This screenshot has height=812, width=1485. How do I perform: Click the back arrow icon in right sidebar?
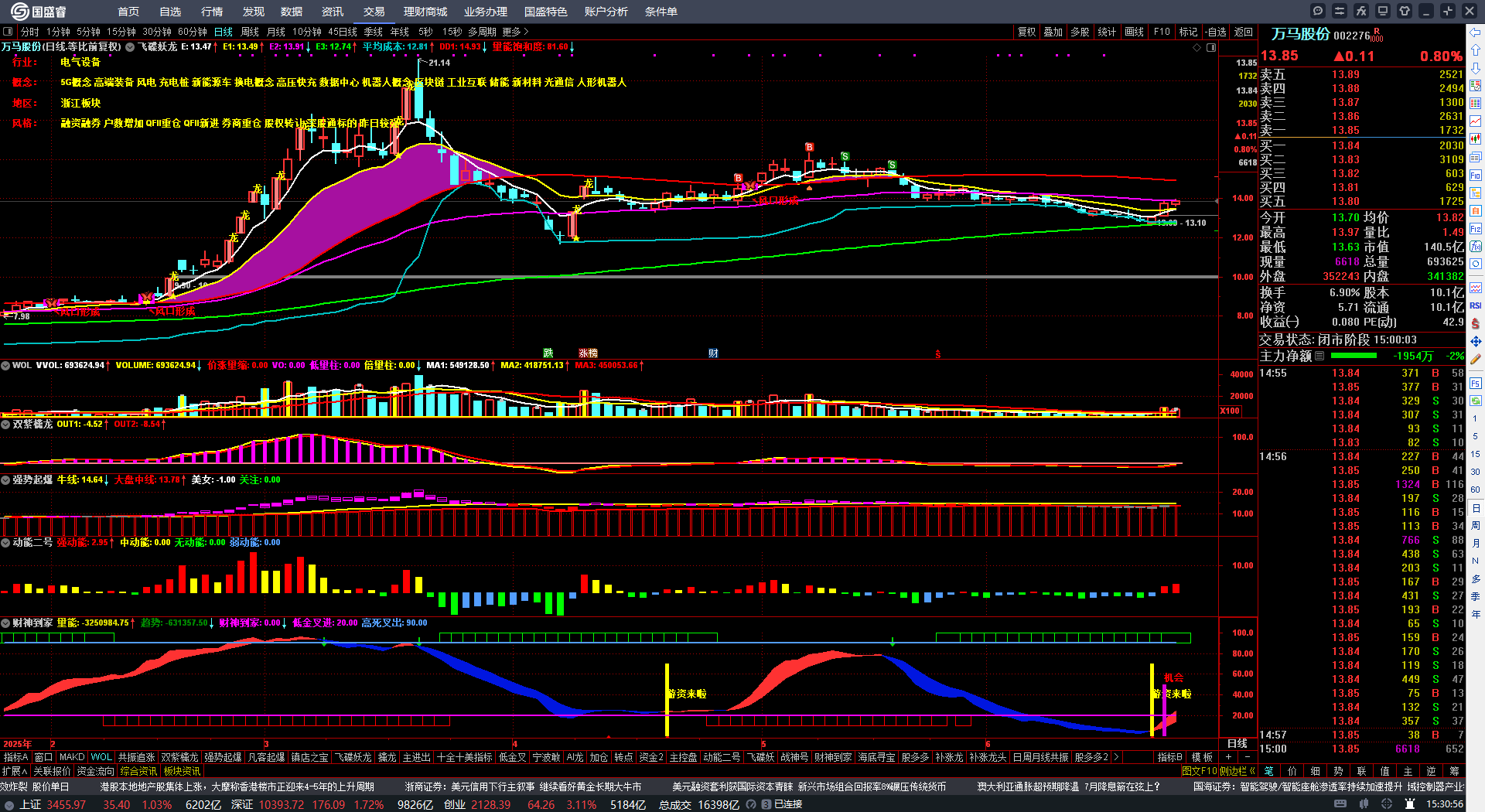click(x=1476, y=32)
